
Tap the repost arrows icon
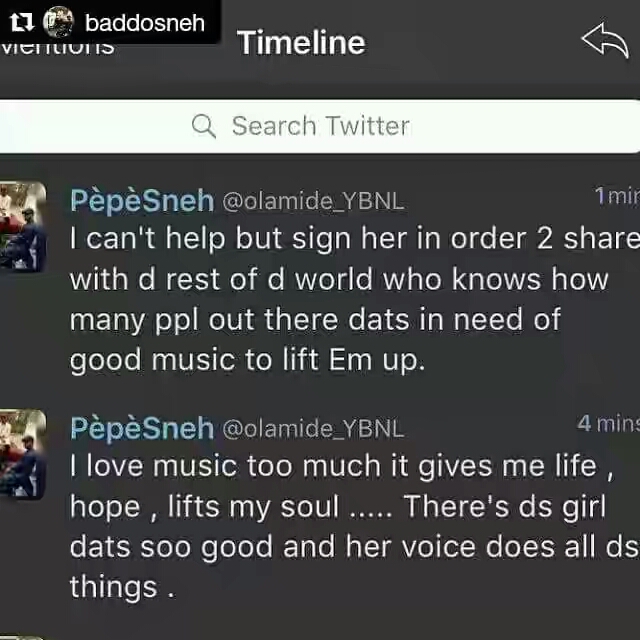point(21,22)
